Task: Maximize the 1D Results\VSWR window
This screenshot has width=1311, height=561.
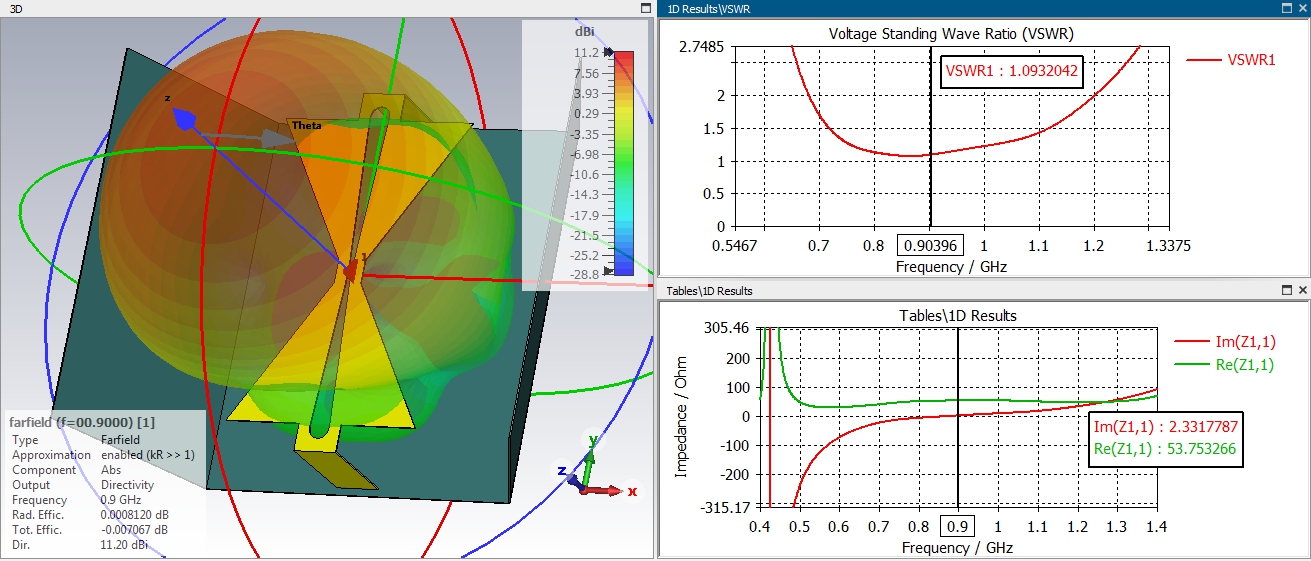Action: (x=1288, y=7)
